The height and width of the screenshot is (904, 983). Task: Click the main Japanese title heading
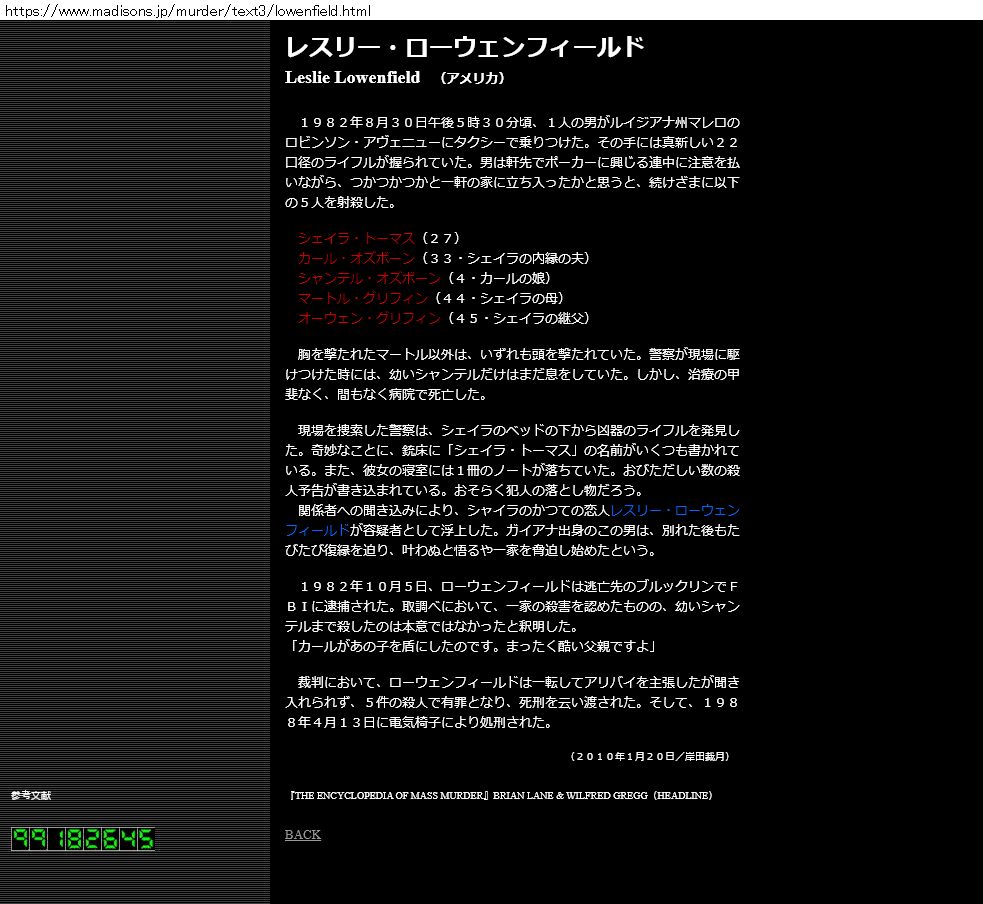[464, 47]
